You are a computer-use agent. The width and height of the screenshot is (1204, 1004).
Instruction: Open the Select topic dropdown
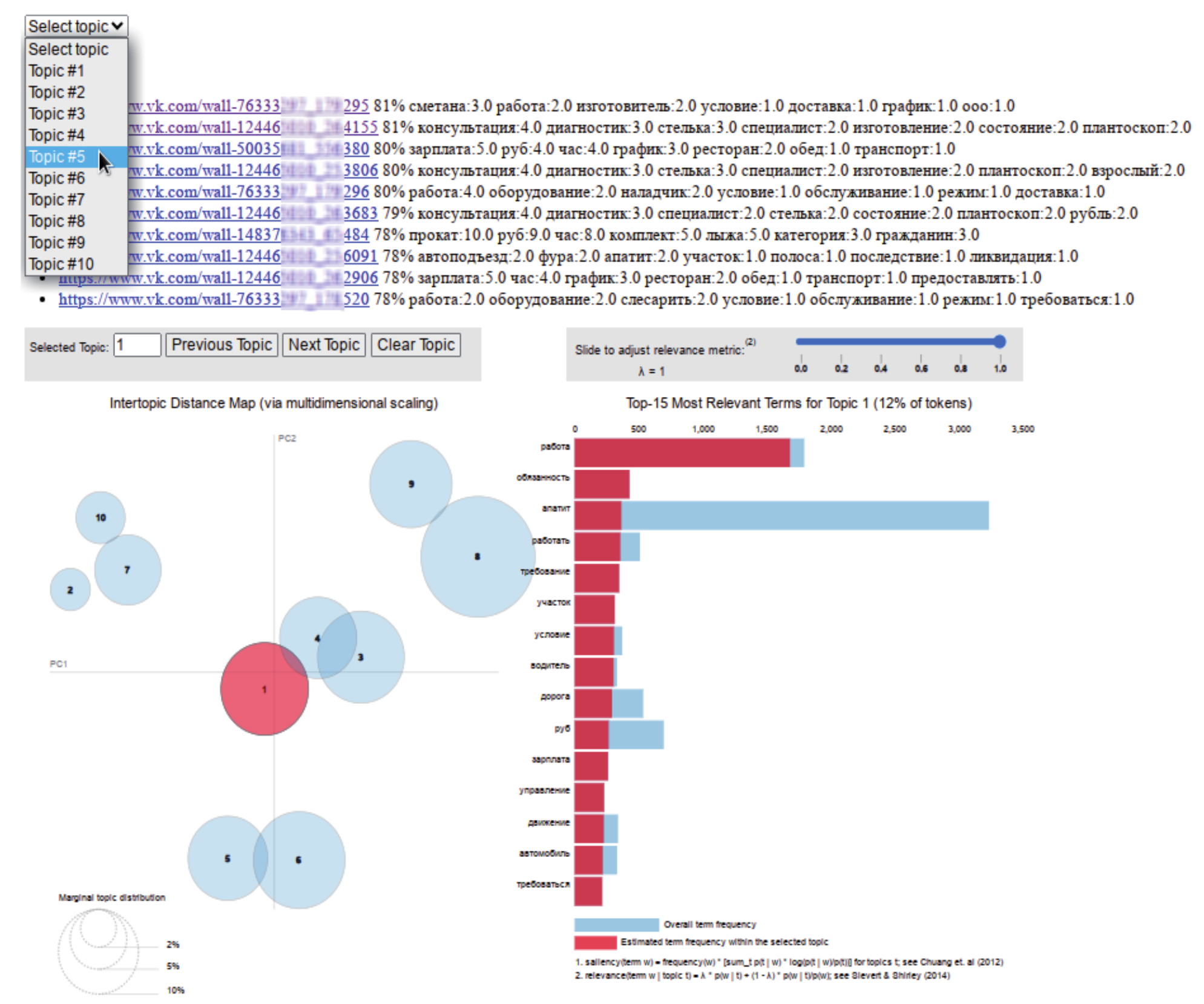(x=76, y=26)
